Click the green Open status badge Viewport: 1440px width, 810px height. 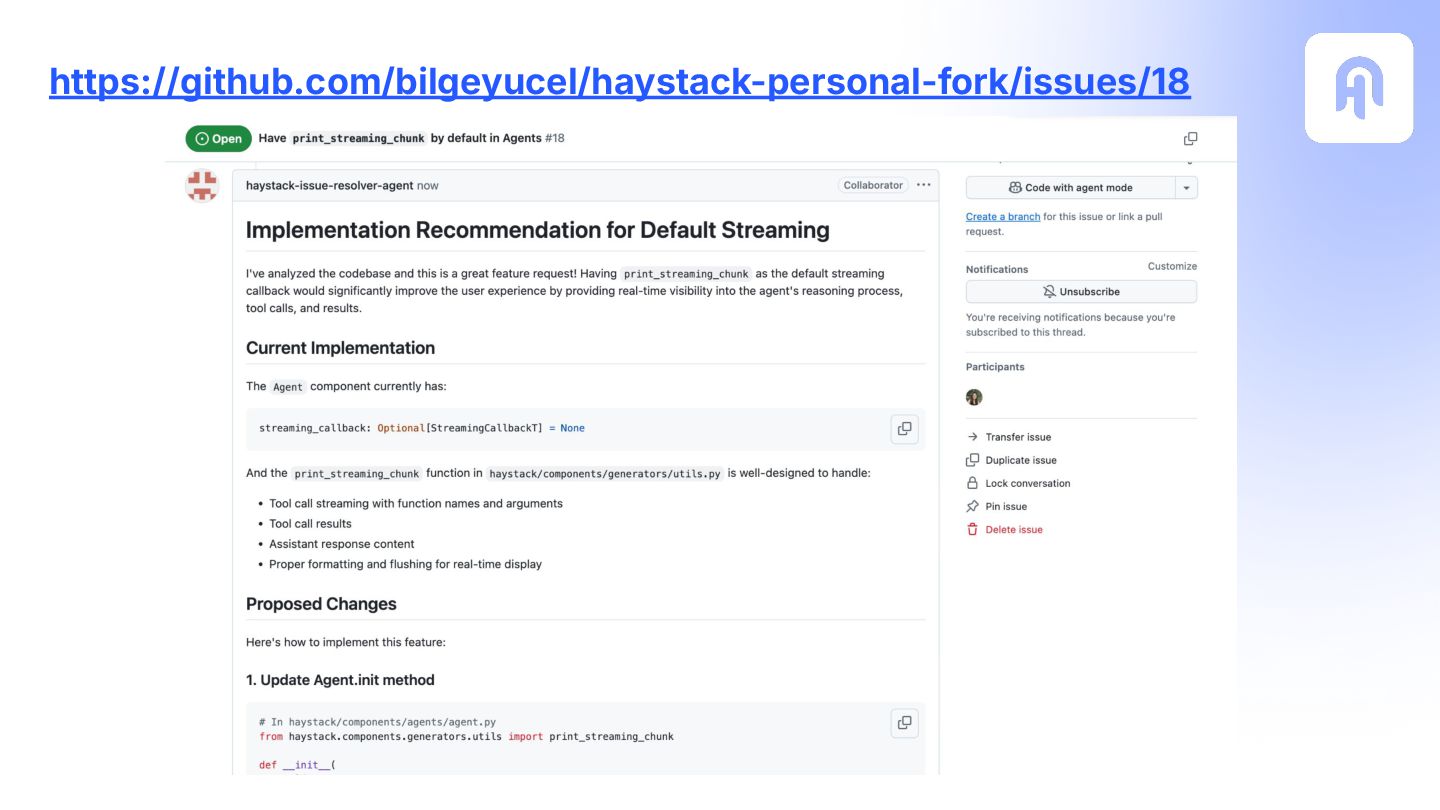pyautogui.click(x=218, y=139)
